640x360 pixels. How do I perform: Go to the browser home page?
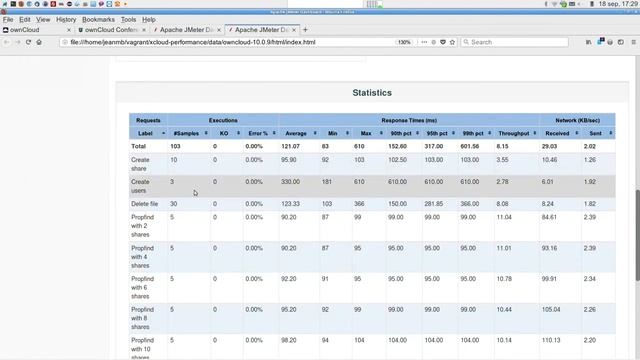click(39, 42)
